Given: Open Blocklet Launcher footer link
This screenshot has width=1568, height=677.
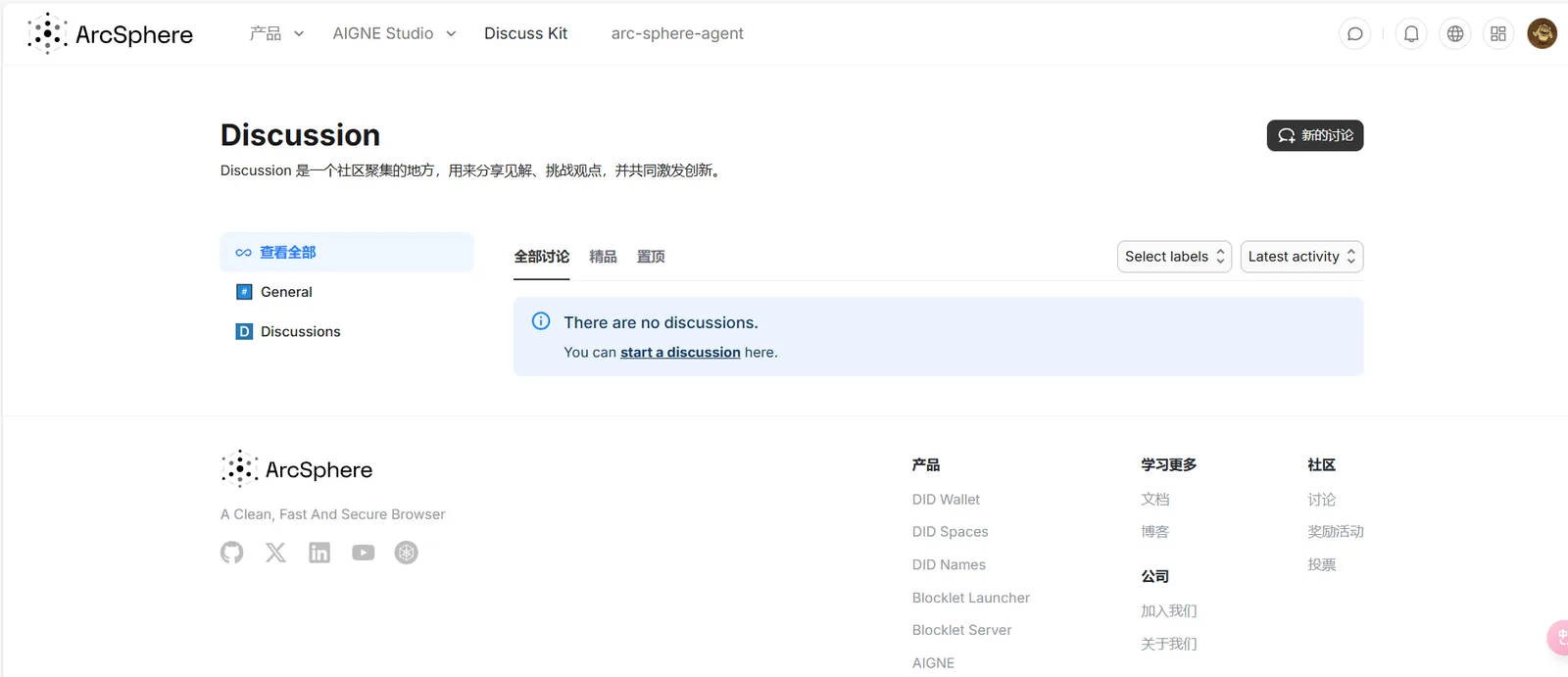Looking at the screenshot, I should [x=971, y=598].
